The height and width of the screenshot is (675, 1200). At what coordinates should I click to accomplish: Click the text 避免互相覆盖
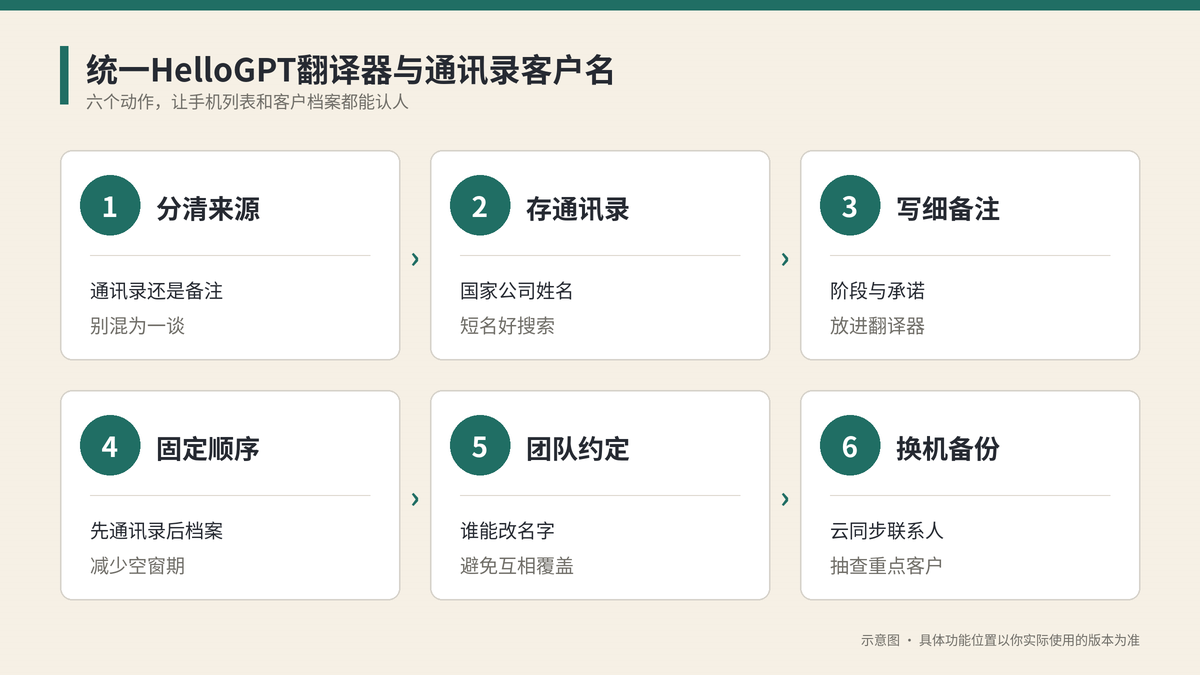point(517,566)
